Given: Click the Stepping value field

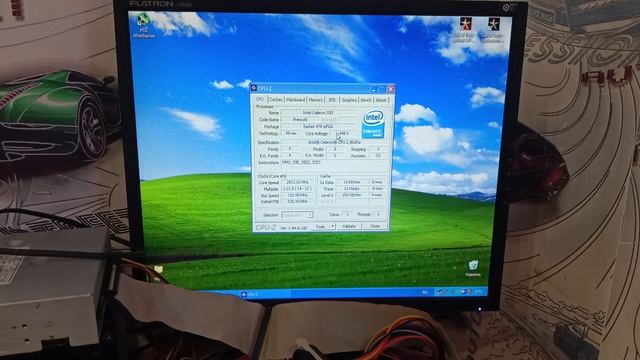Looking at the screenshot, I should coord(378,149).
